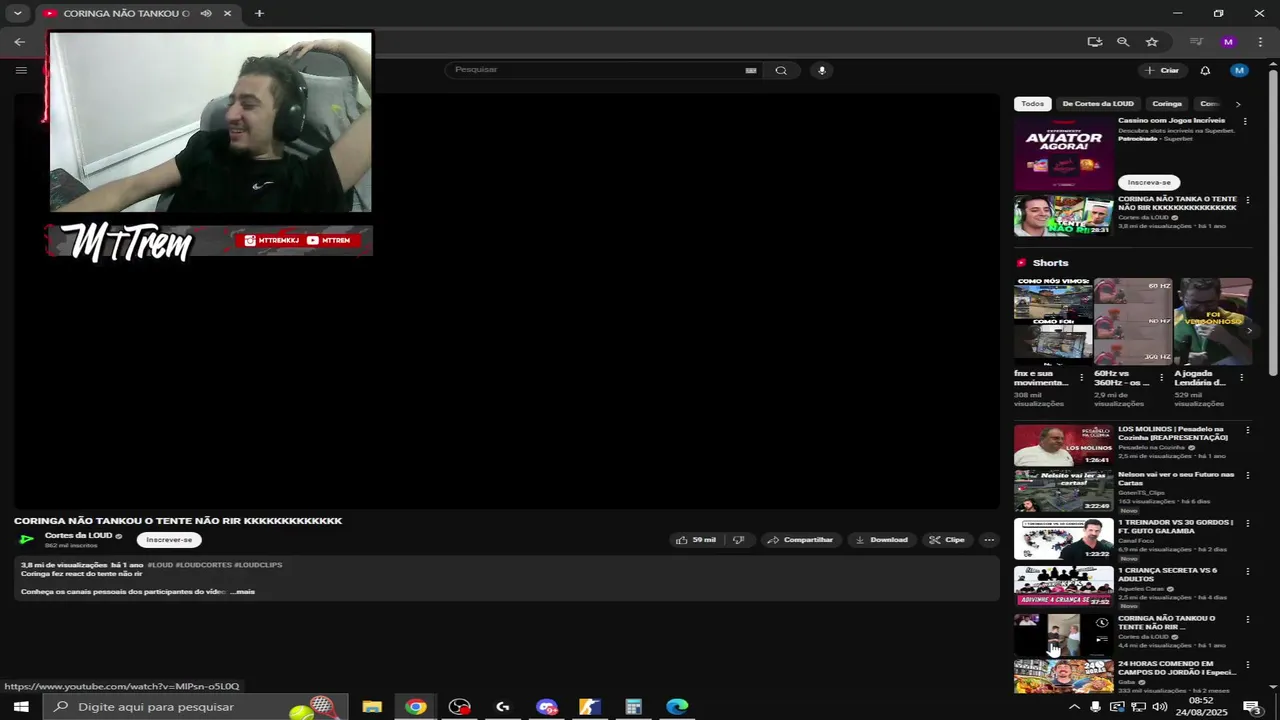This screenshot has height=720, width=1280.
Task: Expand description with '...mais'
Action: [242, 592]
